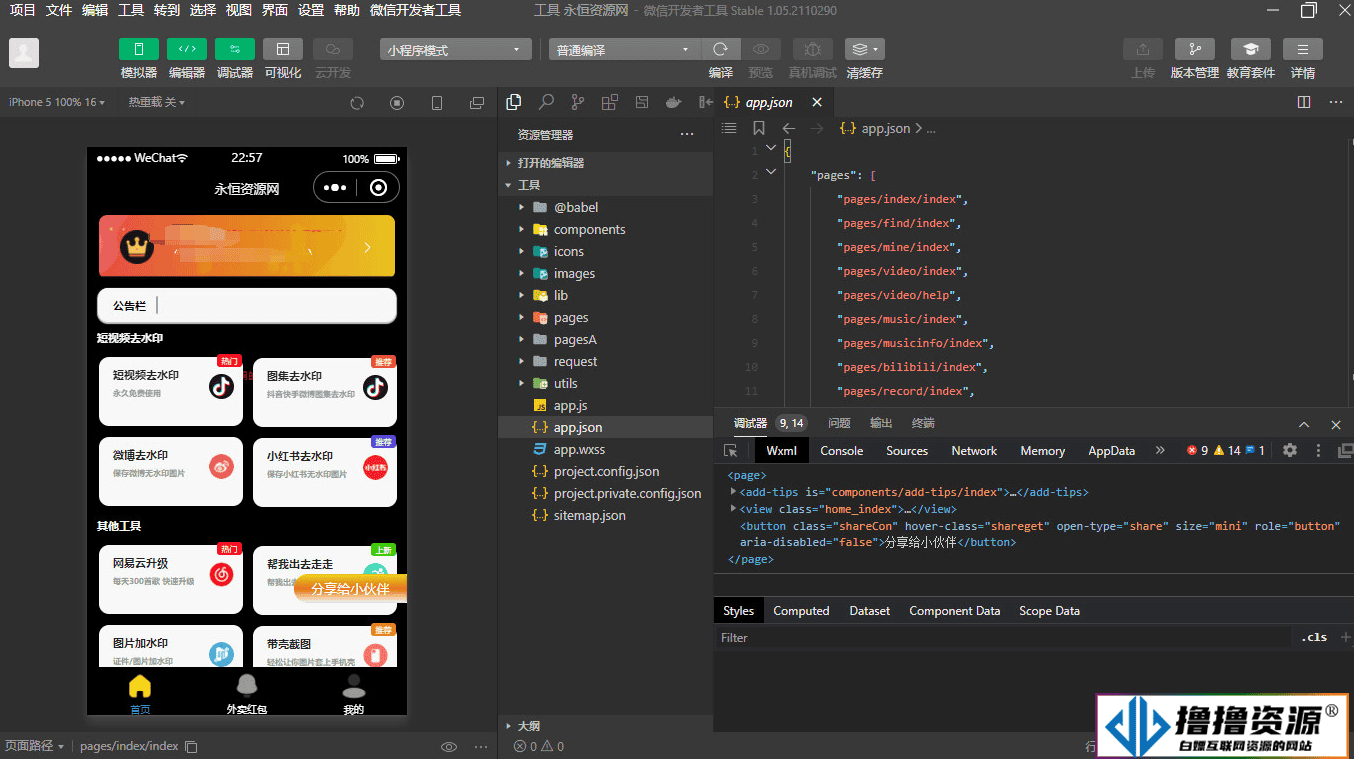The image size is (1354, 759).
Task: Click the compile refresh icon
Action: pos(721,49)
